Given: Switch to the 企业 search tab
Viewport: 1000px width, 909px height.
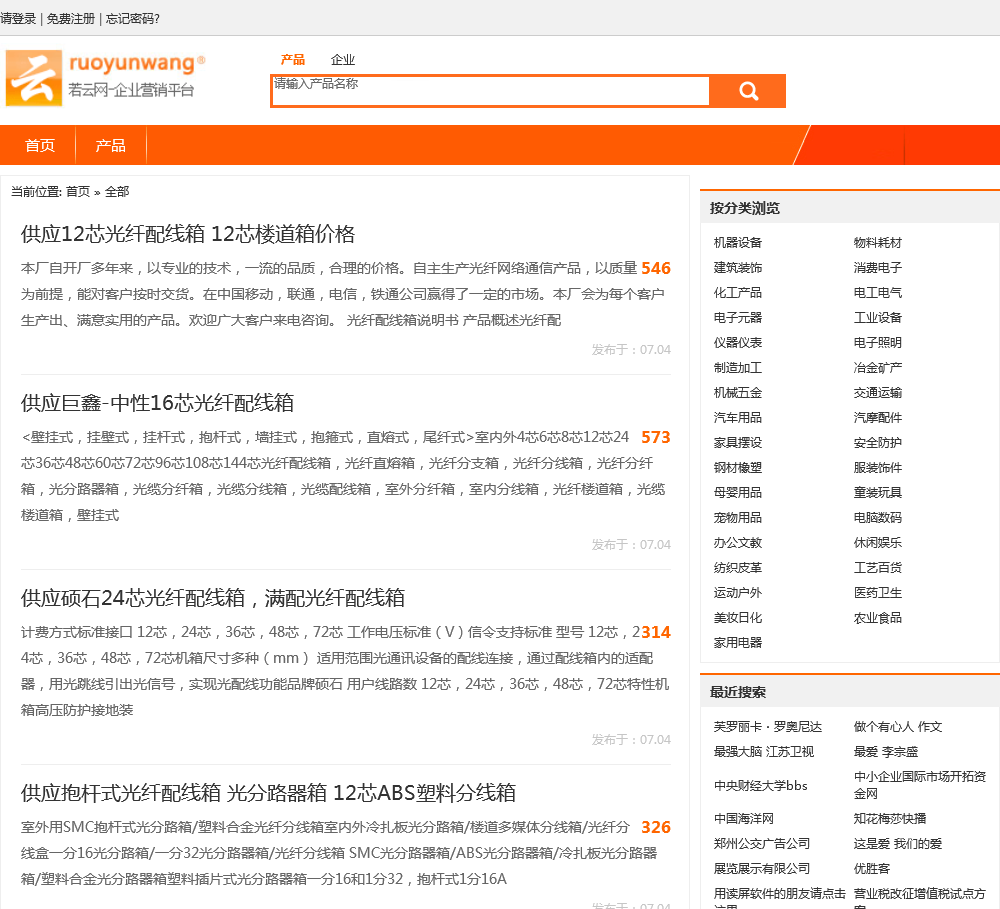Looking at the screenshot, I should click(x=343, y=60).
